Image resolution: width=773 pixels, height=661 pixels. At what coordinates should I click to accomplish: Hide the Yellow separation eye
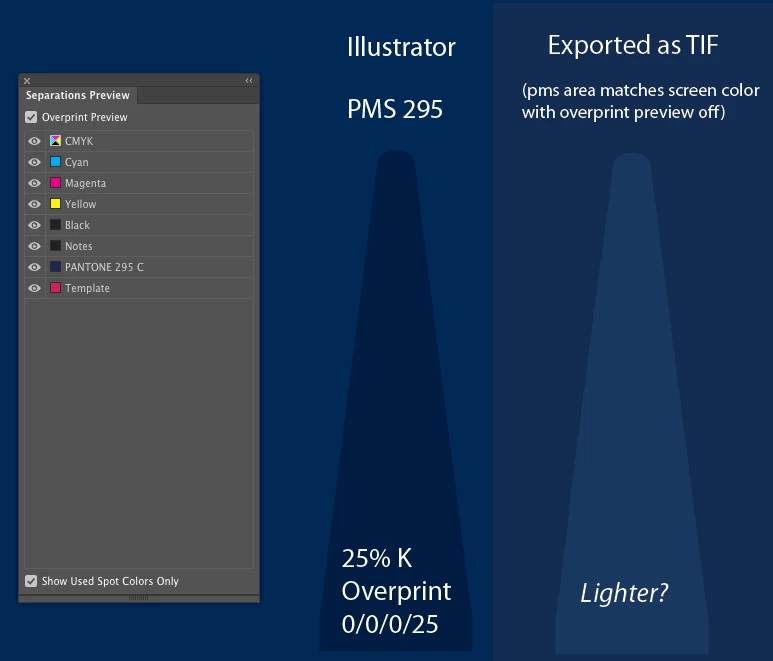point(35,204)
